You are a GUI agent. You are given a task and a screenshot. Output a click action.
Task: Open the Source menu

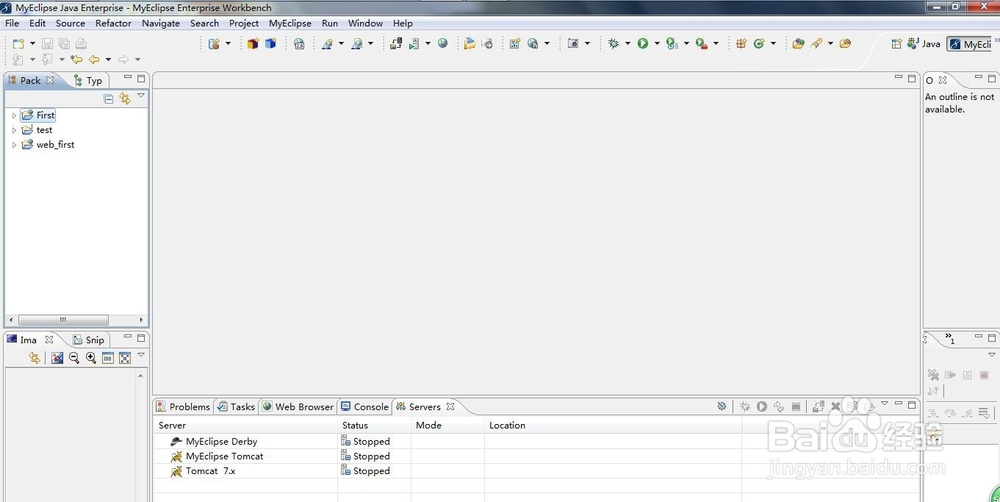(70, 23)
